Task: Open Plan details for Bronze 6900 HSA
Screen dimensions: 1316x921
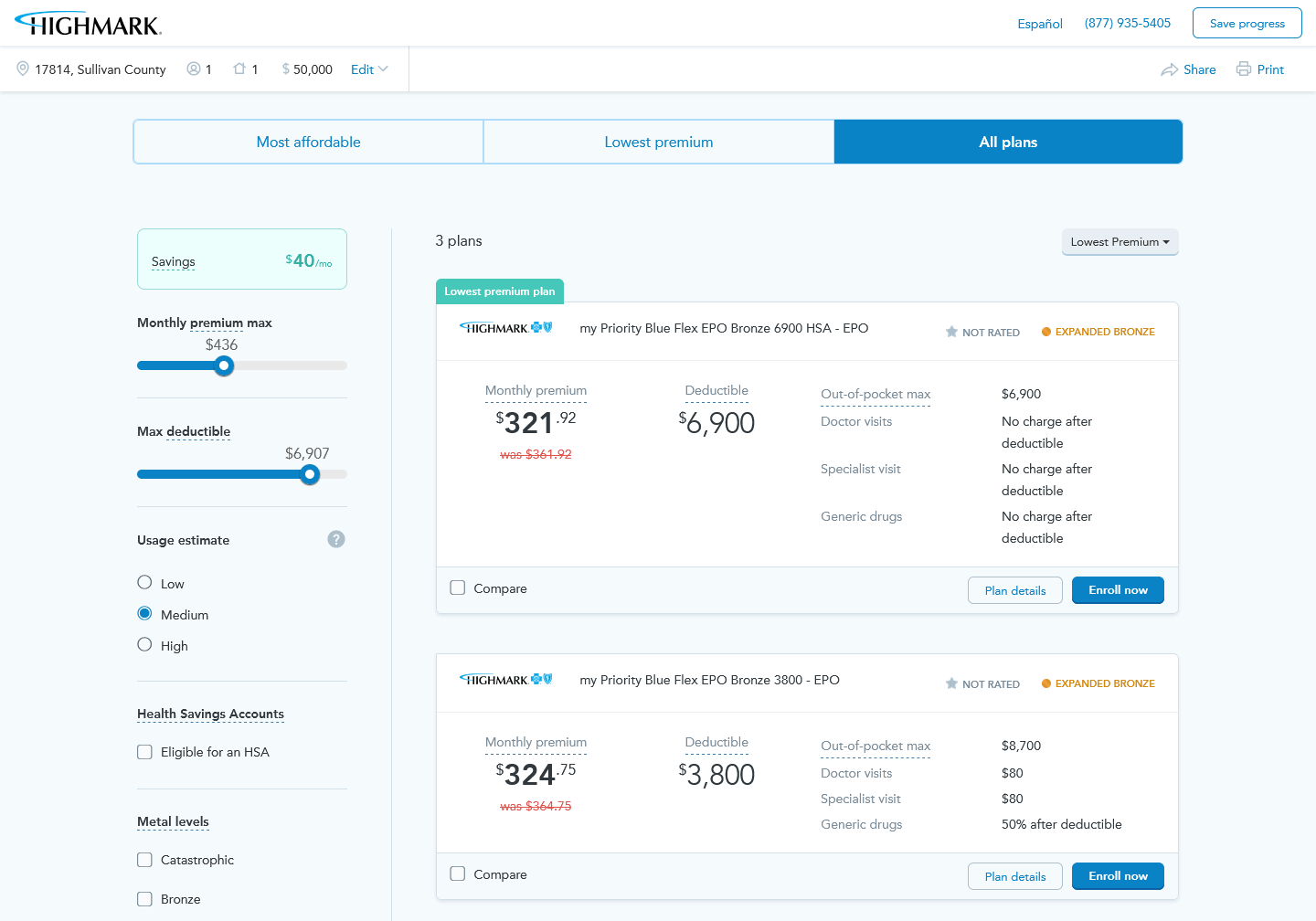Action: click(x=1014, y=590)
